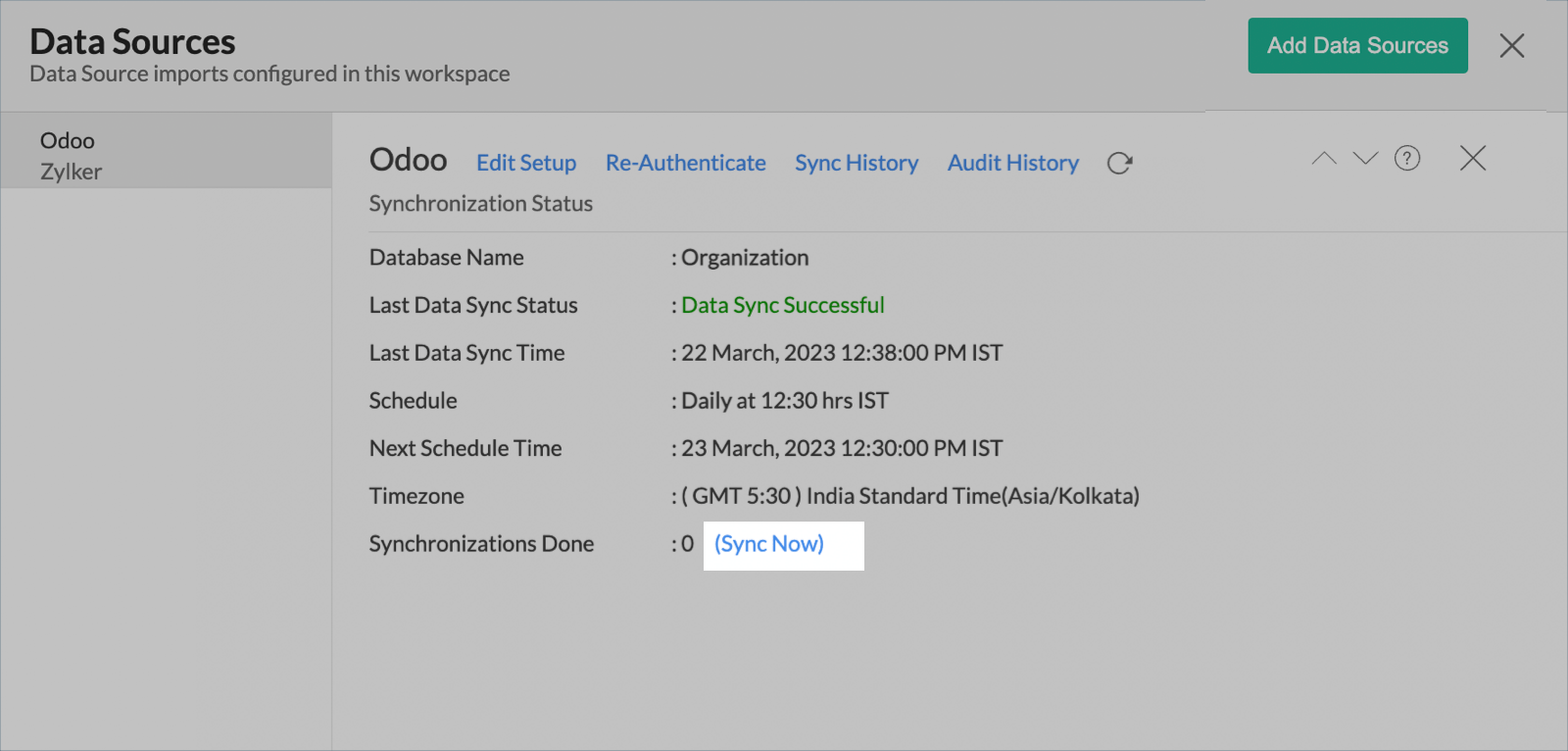The image size is (1568, 751).
Task: Go to previous data source with up chevron
Action: (1324, 159)
